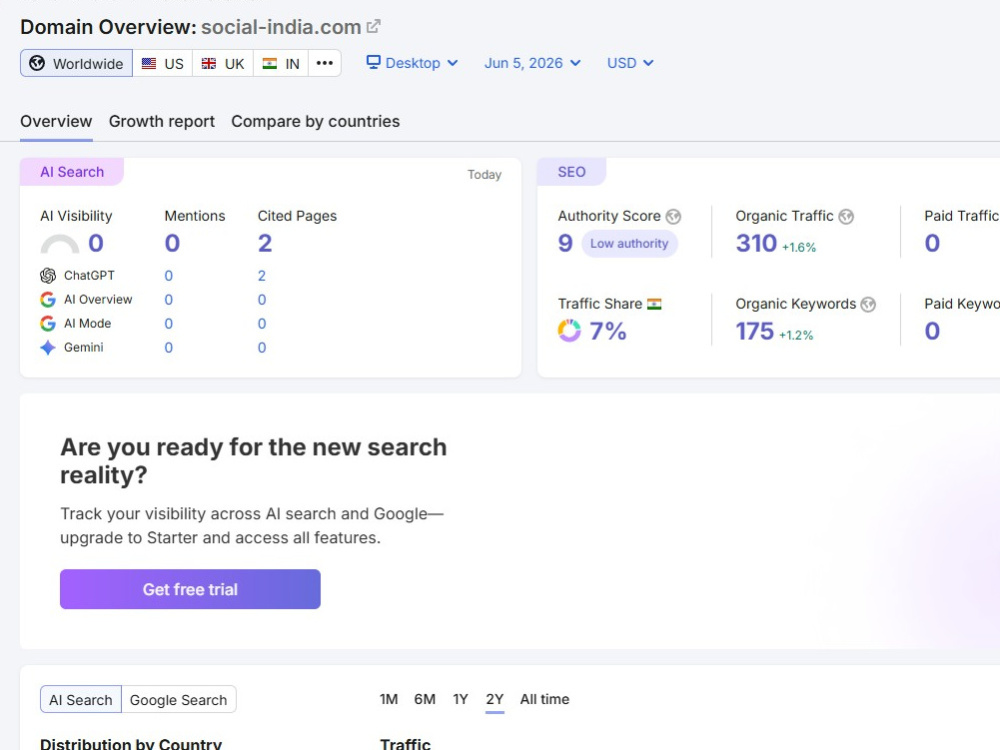Click the Get free trial button

click(190, 589)
